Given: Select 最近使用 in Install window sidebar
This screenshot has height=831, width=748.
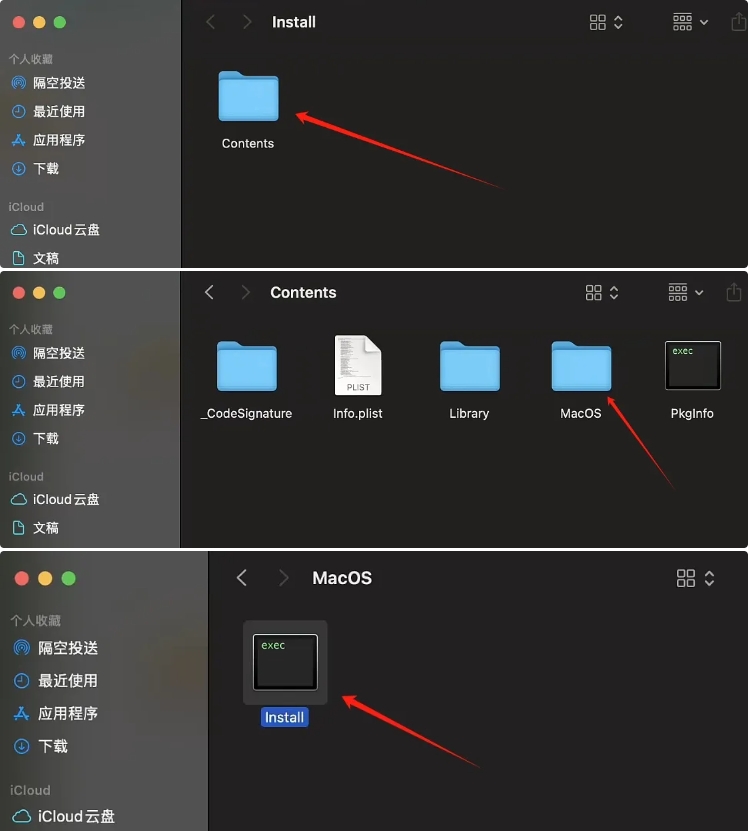Looking at the screenshot, I should point(48,111).
